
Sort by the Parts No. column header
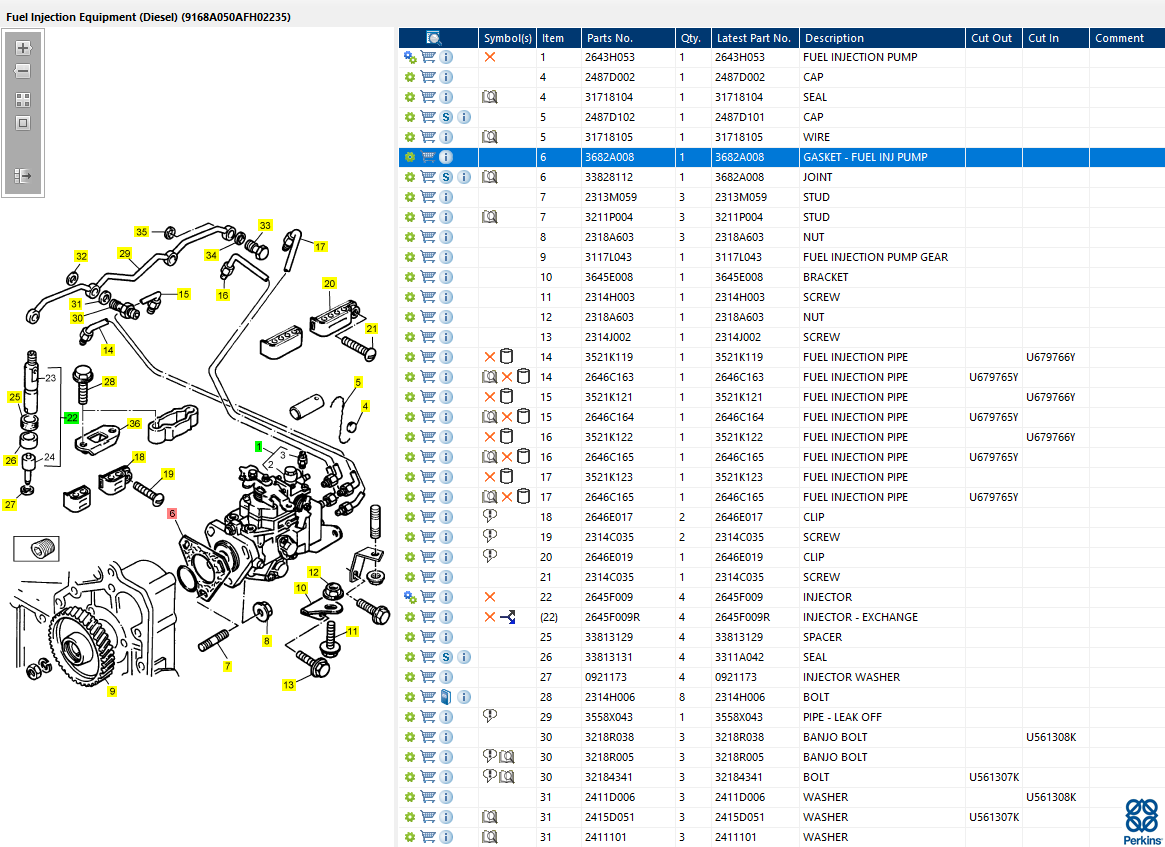609,38
